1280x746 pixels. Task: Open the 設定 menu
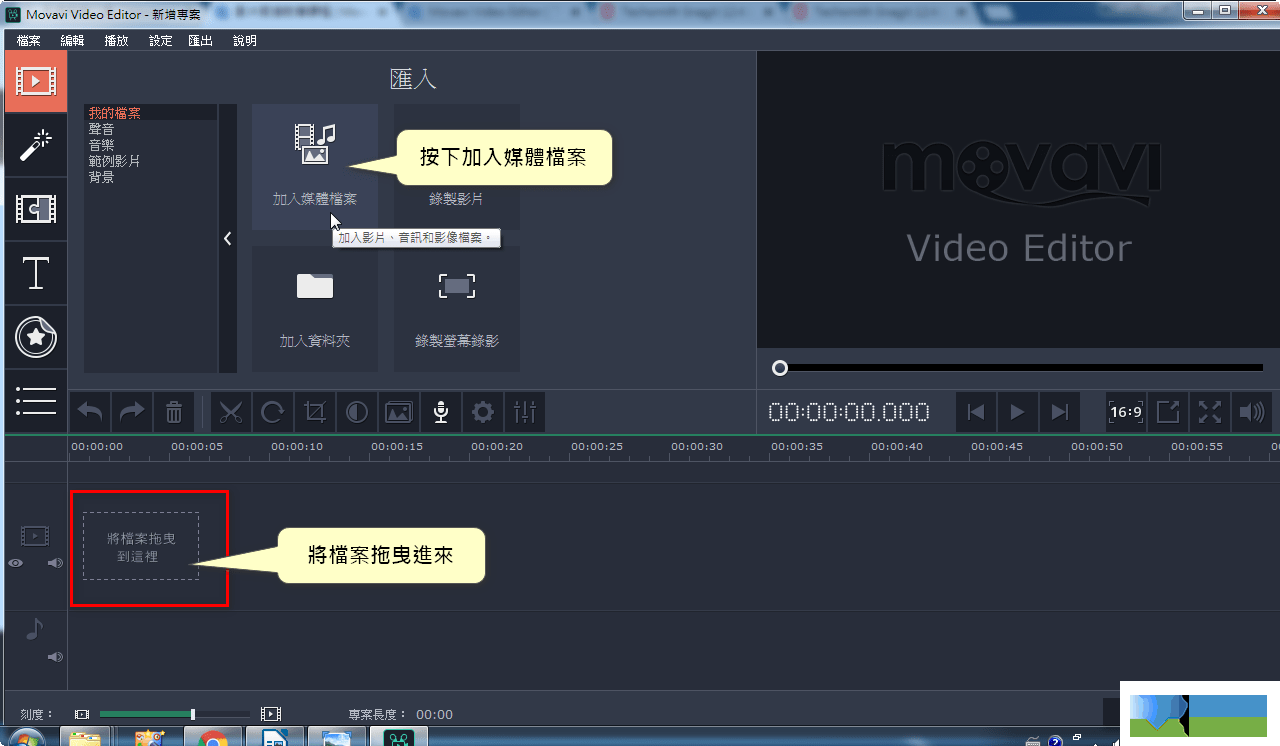pos(160,41)
